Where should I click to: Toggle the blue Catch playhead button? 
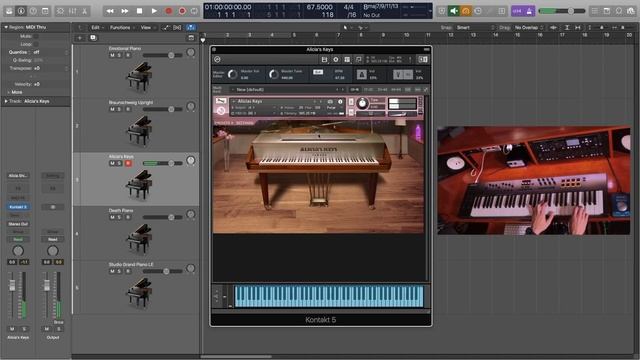click(x=191, y=27)
